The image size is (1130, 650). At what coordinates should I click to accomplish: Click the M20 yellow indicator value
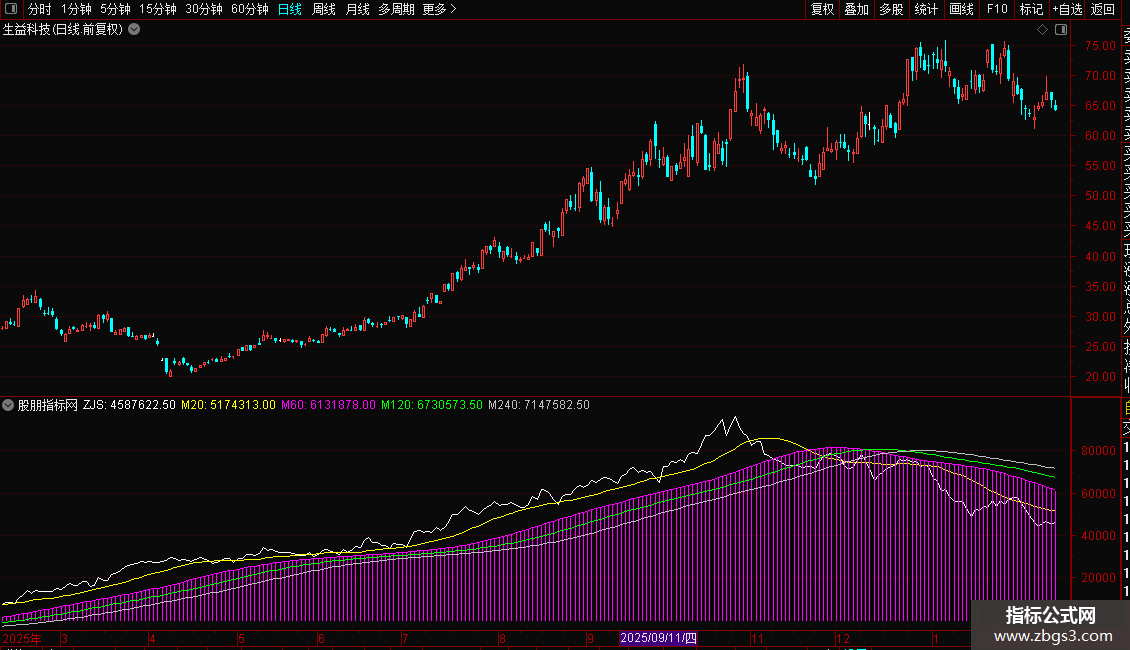point(228,405)
